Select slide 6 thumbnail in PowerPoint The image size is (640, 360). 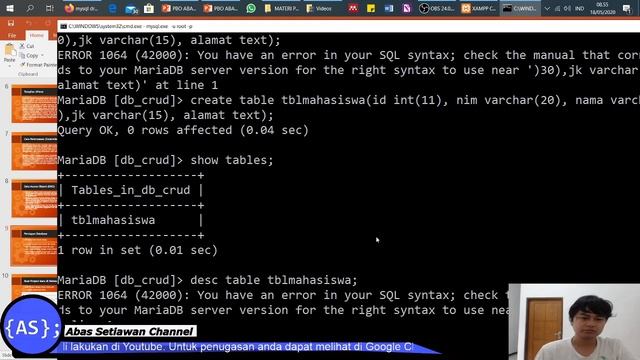[x=34, y=104]
